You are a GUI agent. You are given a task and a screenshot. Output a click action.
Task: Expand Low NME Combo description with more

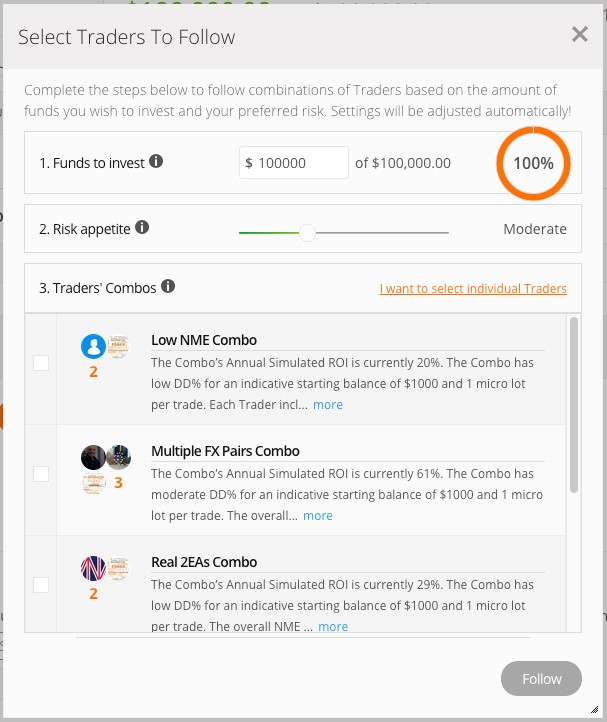328,405
